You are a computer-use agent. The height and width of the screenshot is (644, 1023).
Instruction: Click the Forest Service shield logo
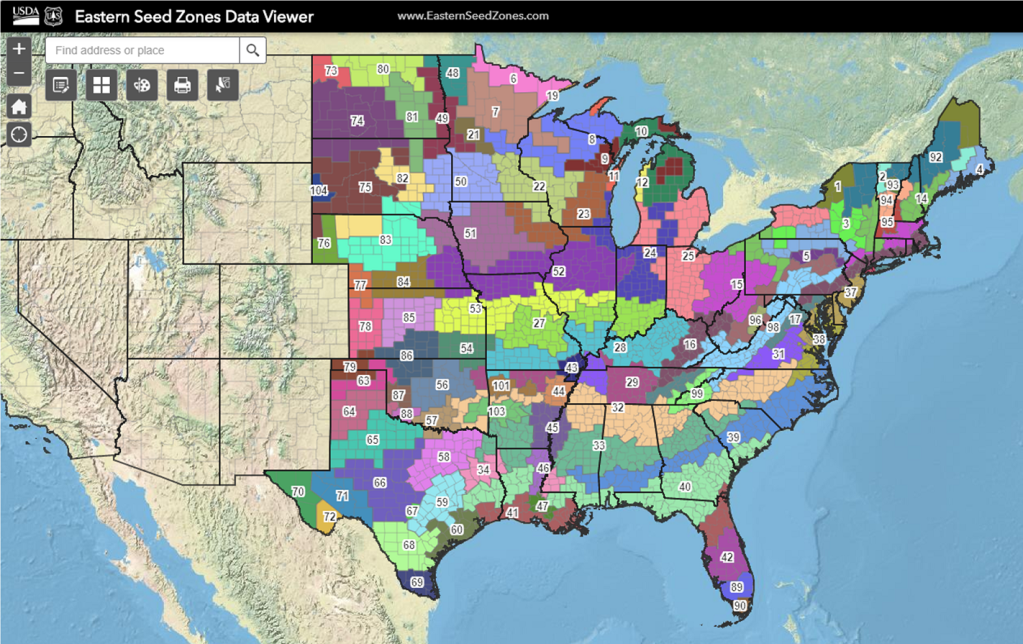point(53,16)
